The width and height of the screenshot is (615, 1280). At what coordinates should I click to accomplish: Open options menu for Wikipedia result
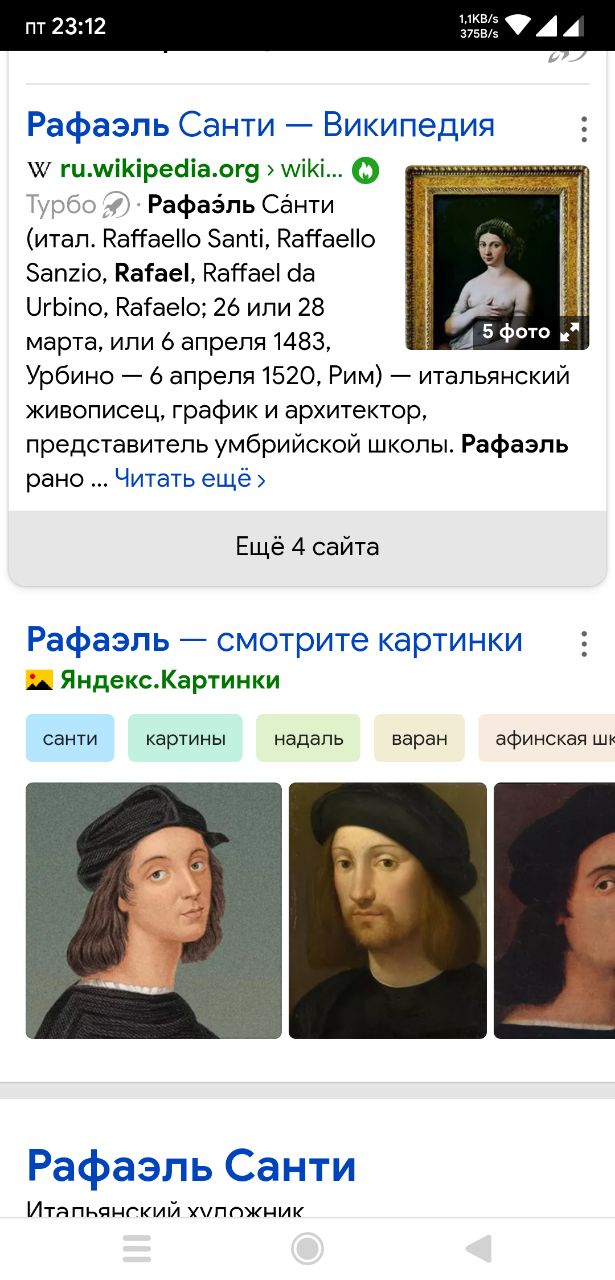click(584, 129)
